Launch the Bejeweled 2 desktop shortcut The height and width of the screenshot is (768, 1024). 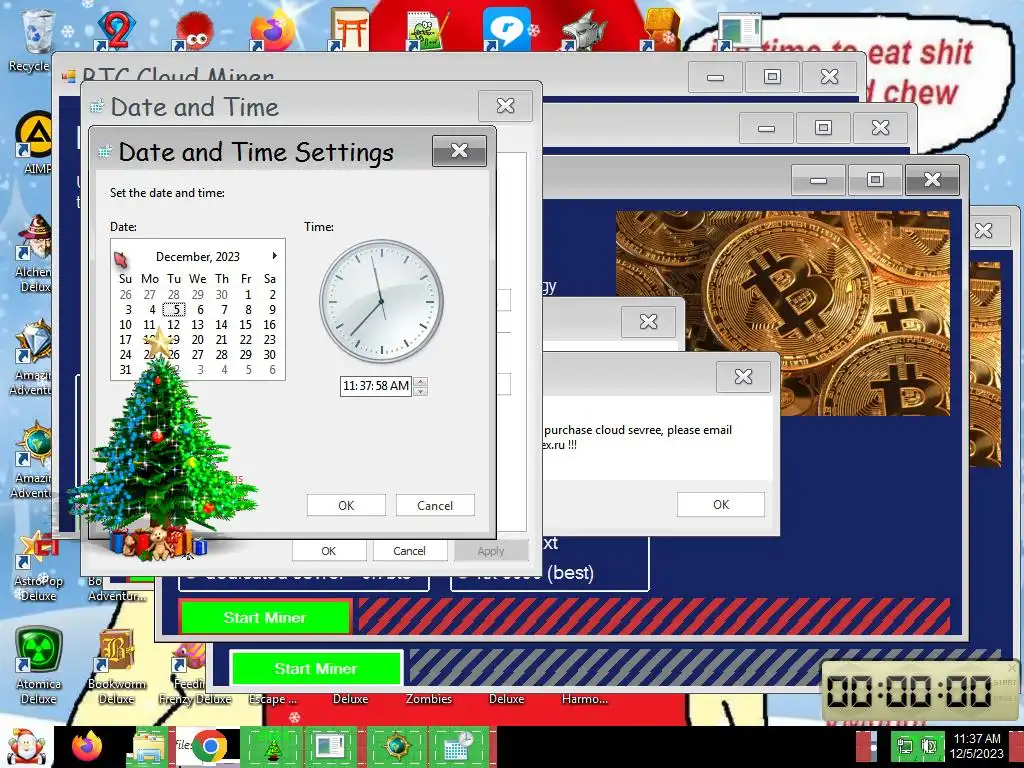coord(115,30)
